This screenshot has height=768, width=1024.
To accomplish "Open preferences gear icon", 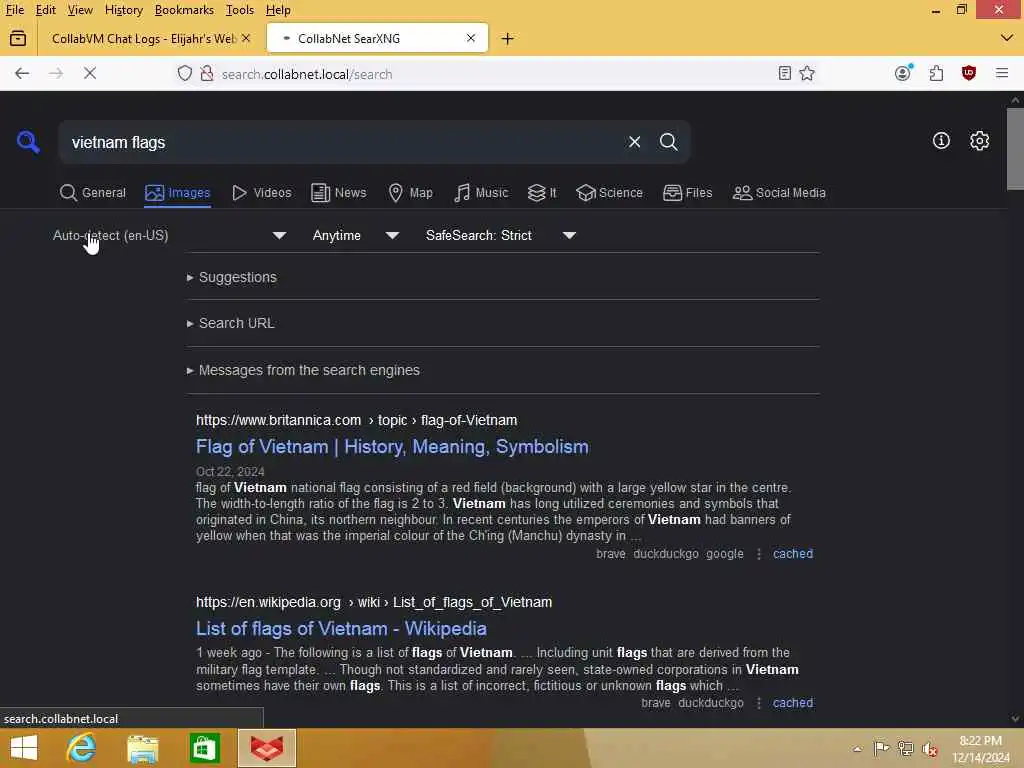I will [x=979, y=140].
